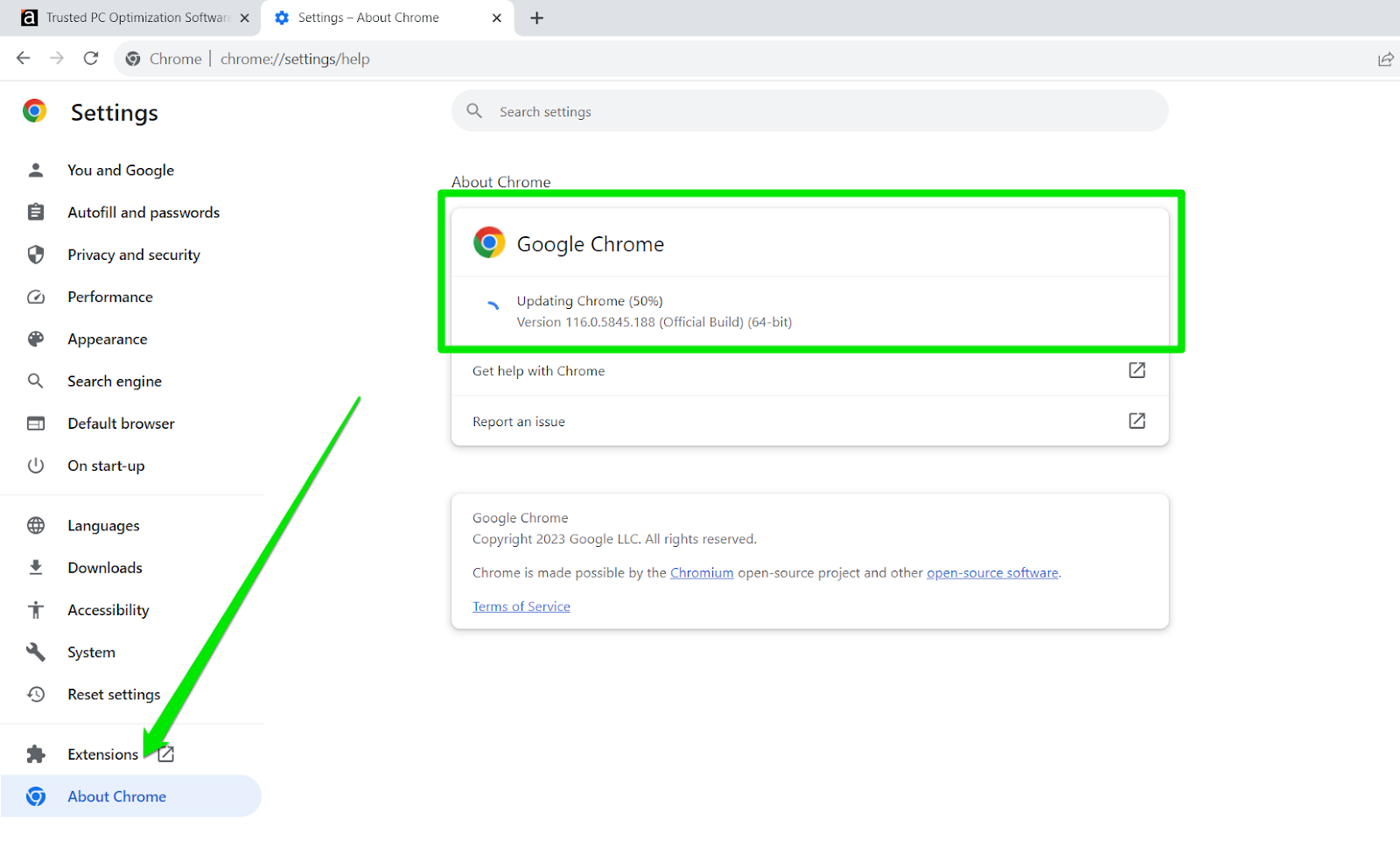Click the share icon in the address bar
Image resolution: width=1400 pixels, height=855 pixels.
(1386, 60)
